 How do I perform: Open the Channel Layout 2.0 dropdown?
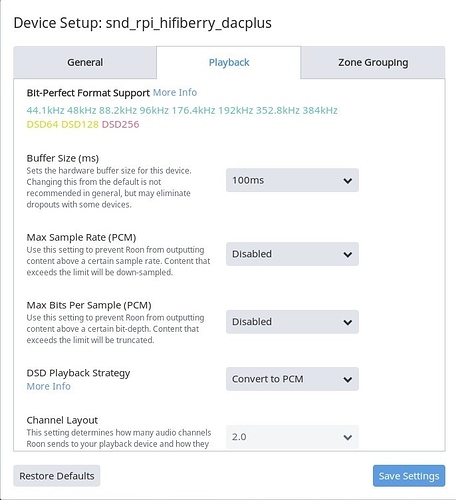[x=292, y=437]
